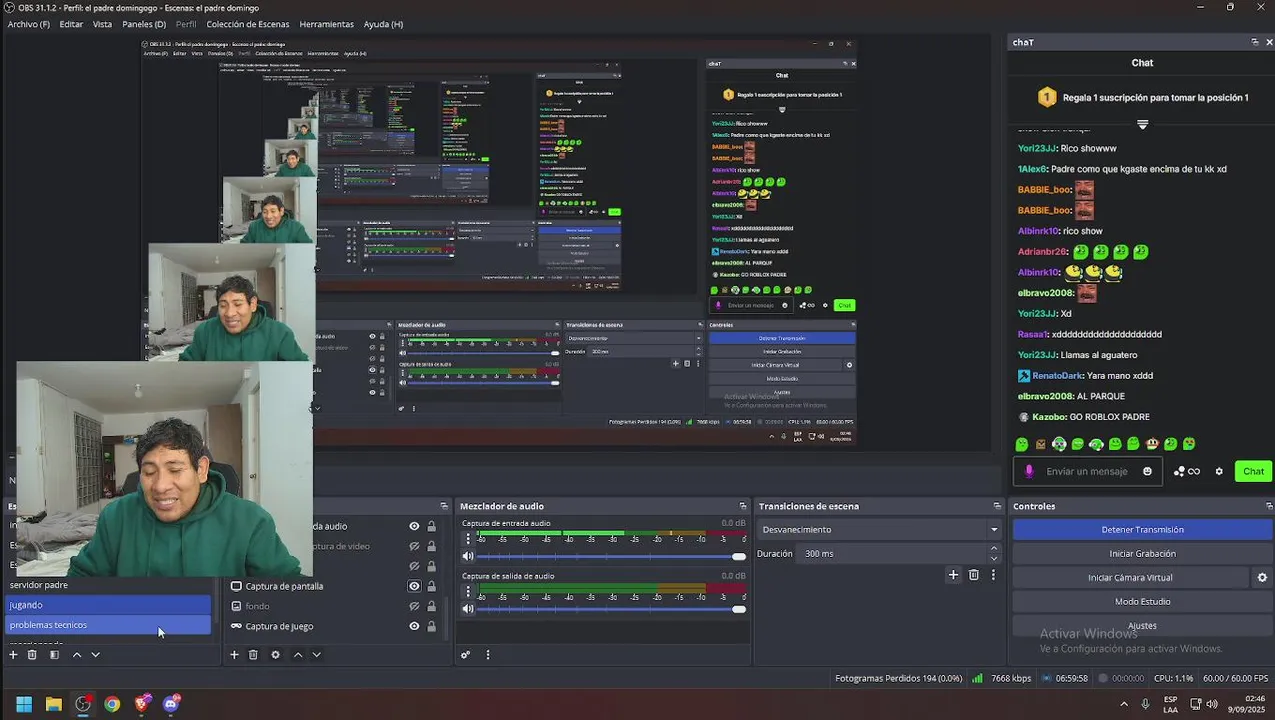
Task: Remove selected source with the sources trash icon
Action: [253, 655]
